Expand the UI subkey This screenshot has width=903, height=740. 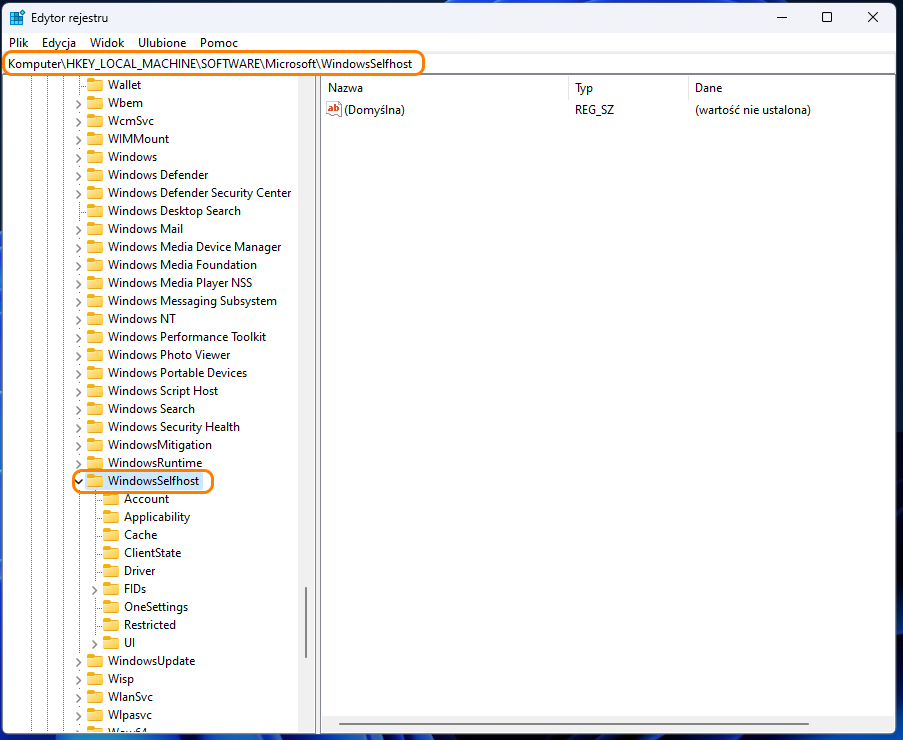pyautogui.click(x=94, y=643)
